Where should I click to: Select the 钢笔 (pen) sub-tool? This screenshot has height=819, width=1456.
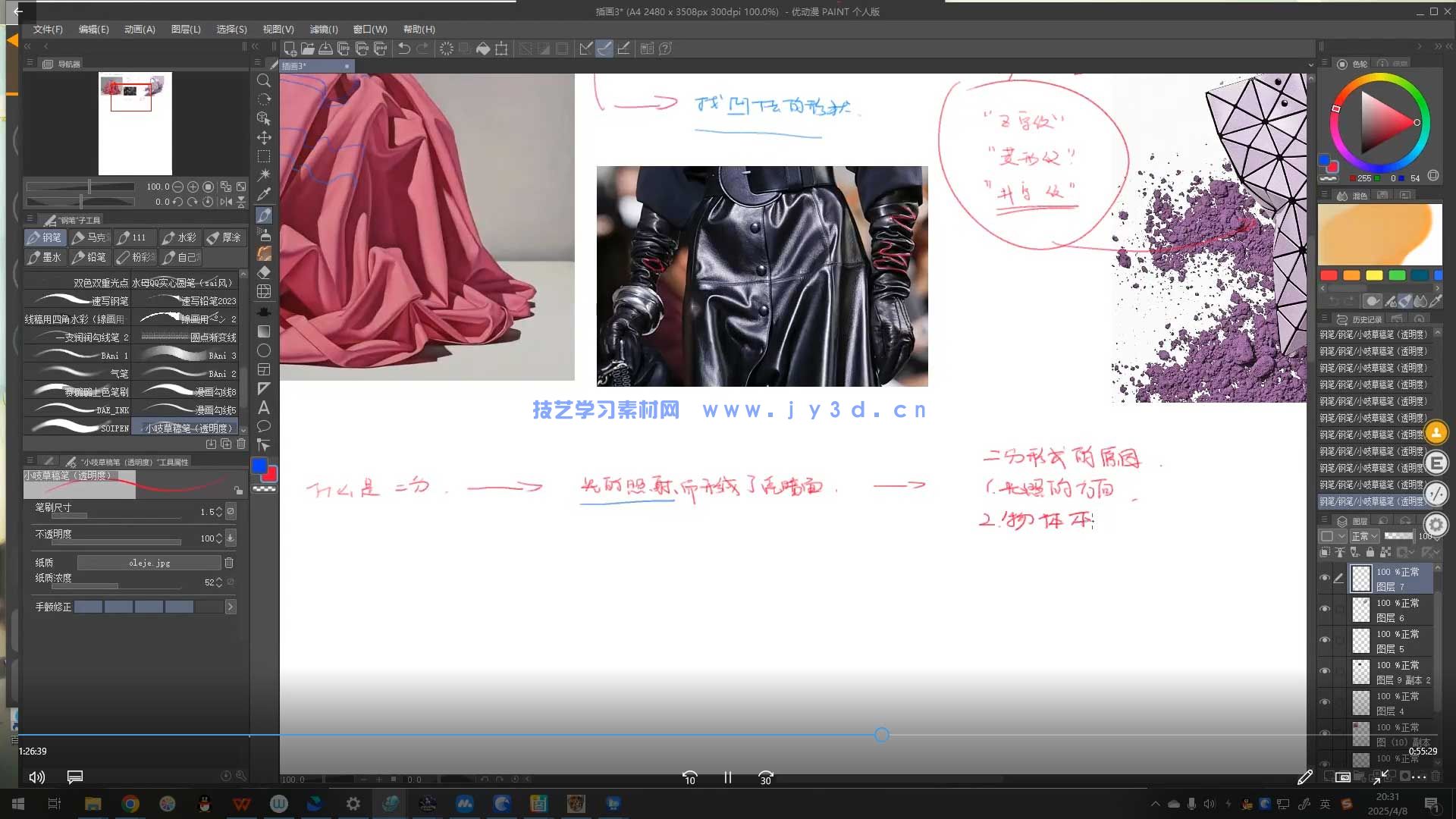45,237
